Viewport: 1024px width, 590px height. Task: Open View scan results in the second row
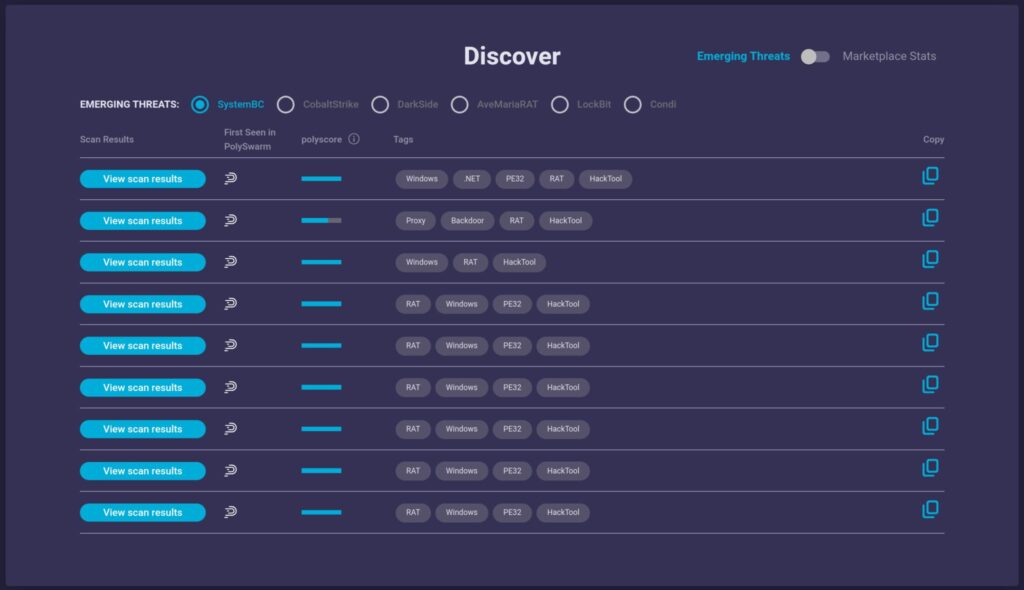click(143, 221)
